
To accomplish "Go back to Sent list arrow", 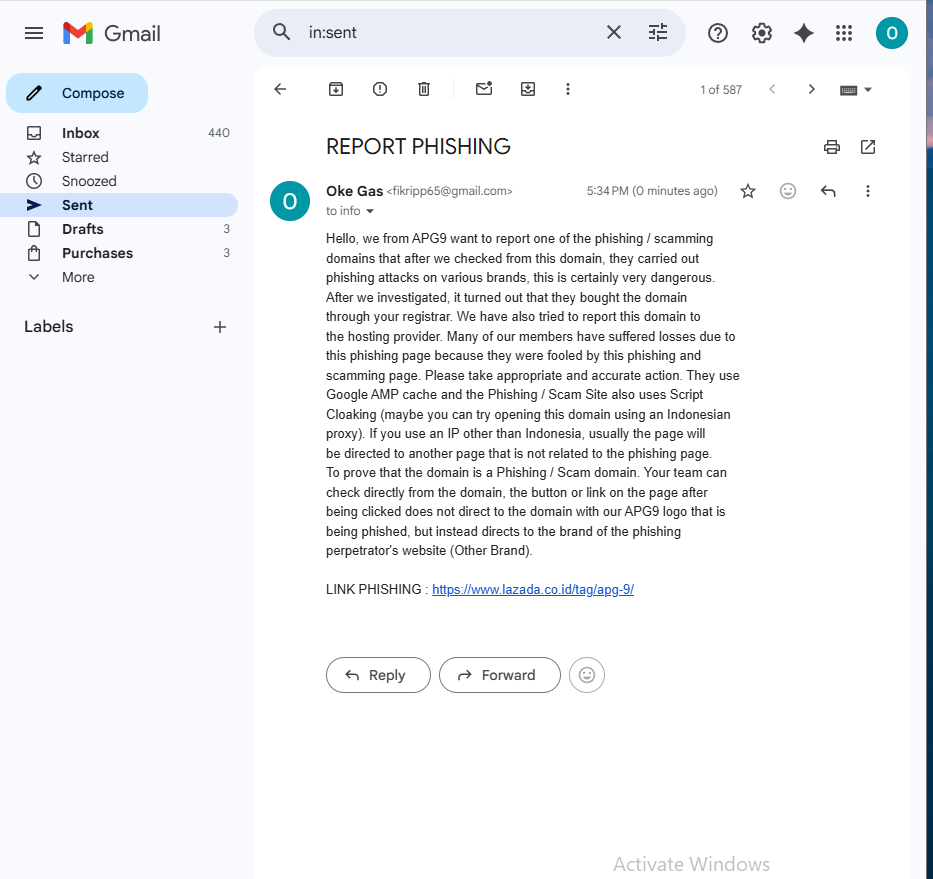I will click(280, 89).
